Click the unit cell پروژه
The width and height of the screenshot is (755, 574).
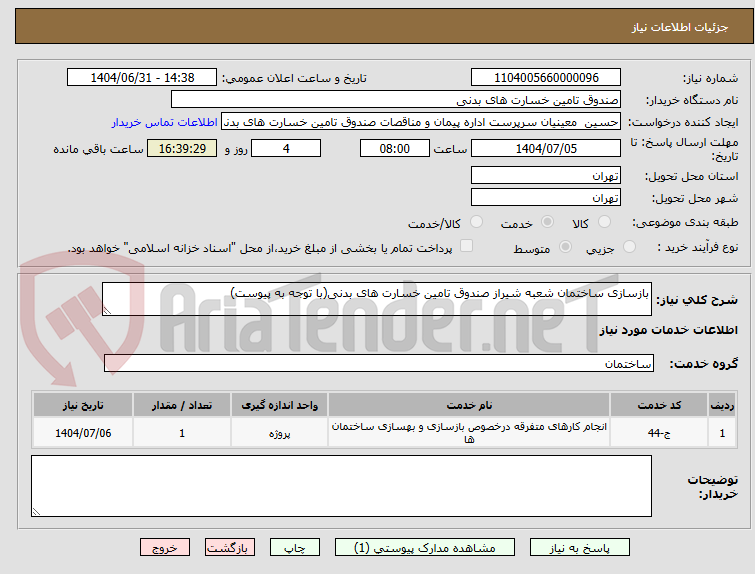pyautogui.click(x=279, y=432)
